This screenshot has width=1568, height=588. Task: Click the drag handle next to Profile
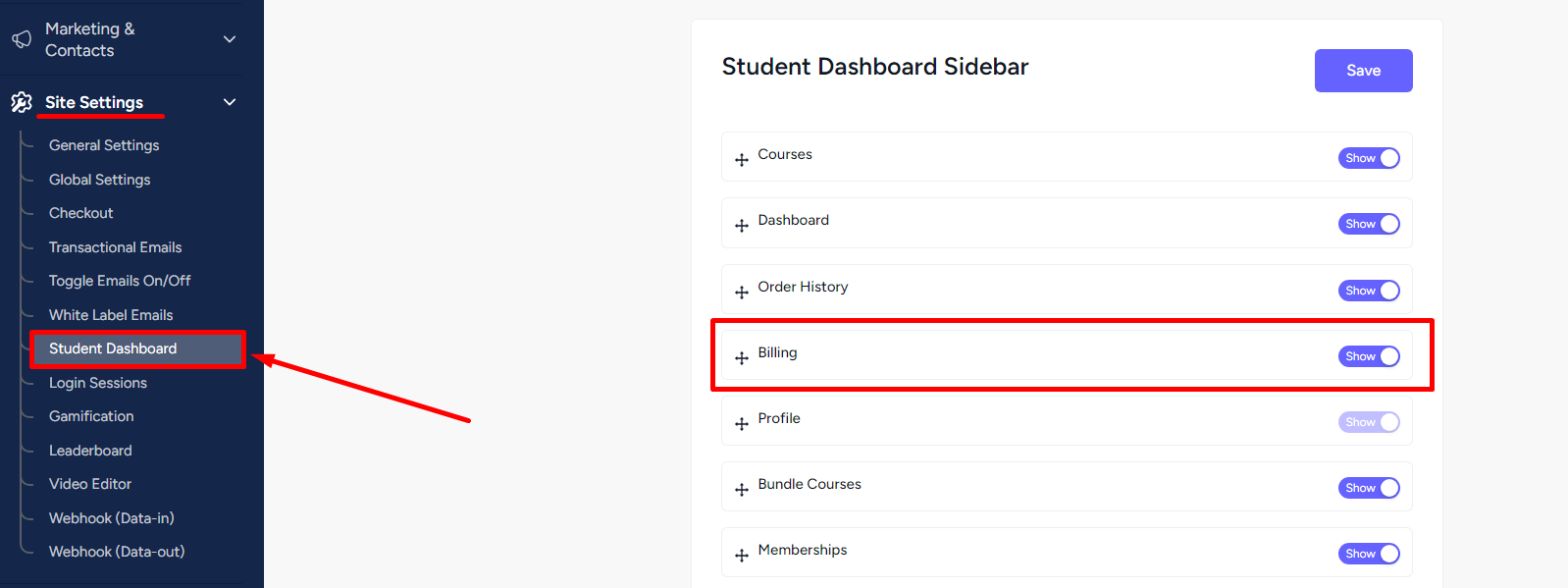(x=742, y=424)
